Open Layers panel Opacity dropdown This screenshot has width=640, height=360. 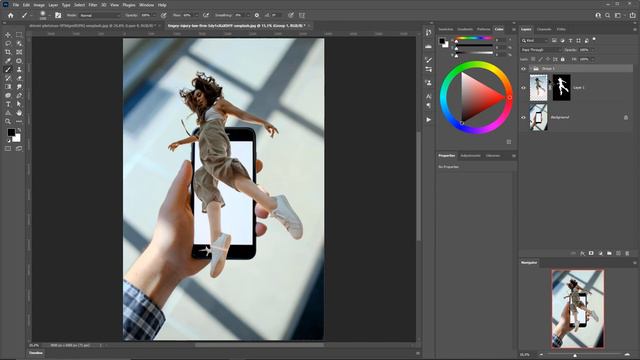(x=593, y=50)
